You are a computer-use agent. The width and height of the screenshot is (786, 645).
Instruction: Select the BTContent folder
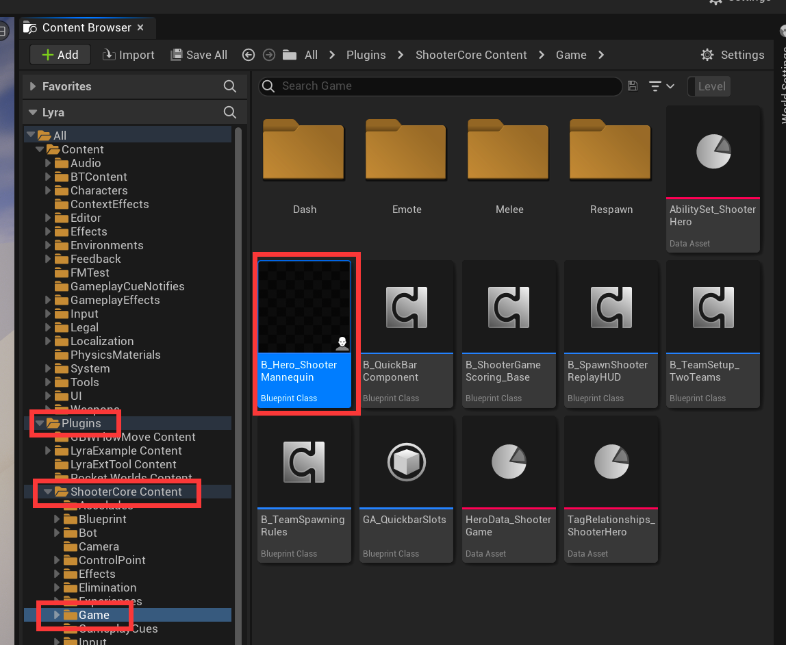click(98, 177)
